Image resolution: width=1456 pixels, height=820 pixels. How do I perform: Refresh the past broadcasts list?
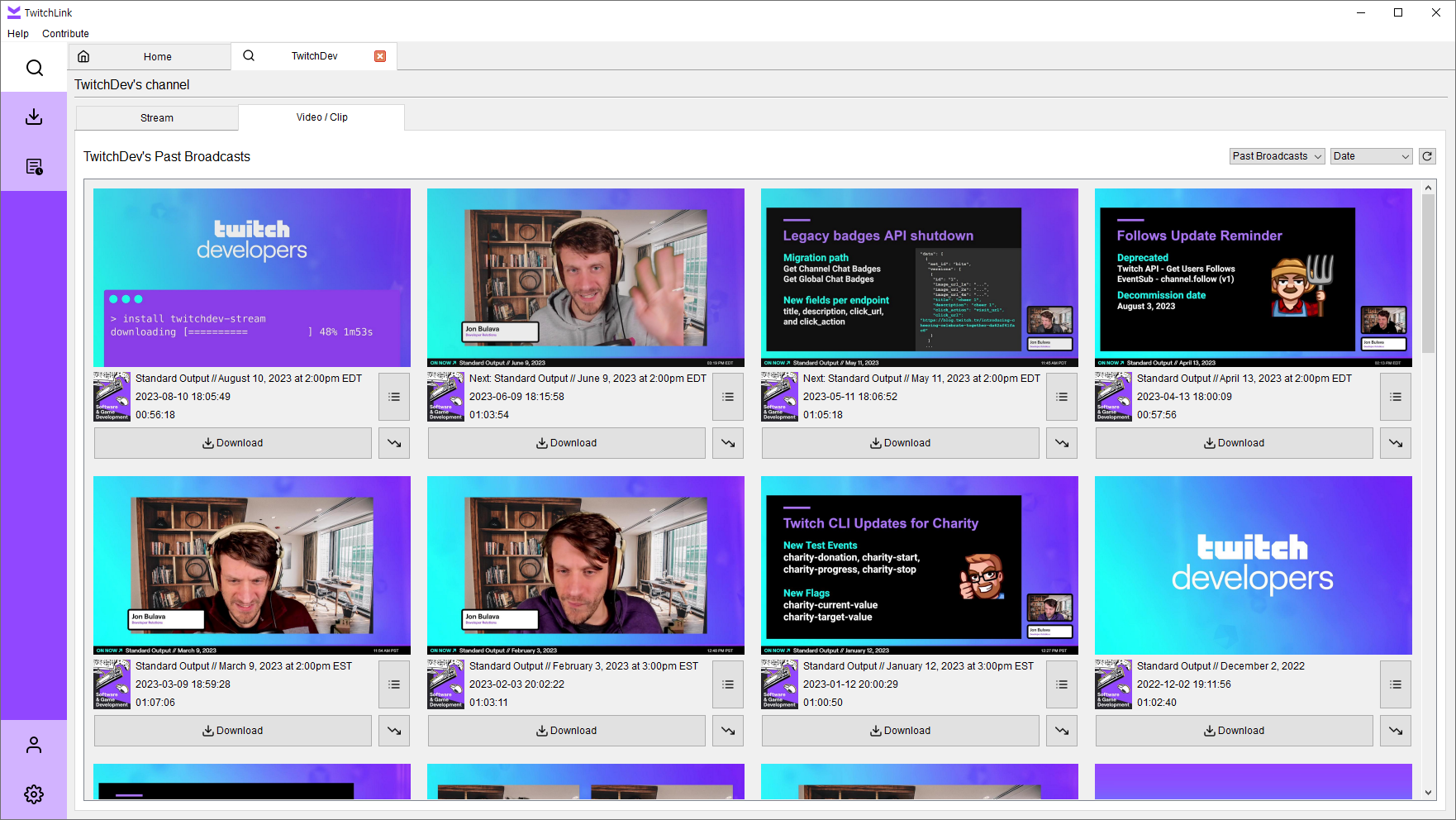1427,156
